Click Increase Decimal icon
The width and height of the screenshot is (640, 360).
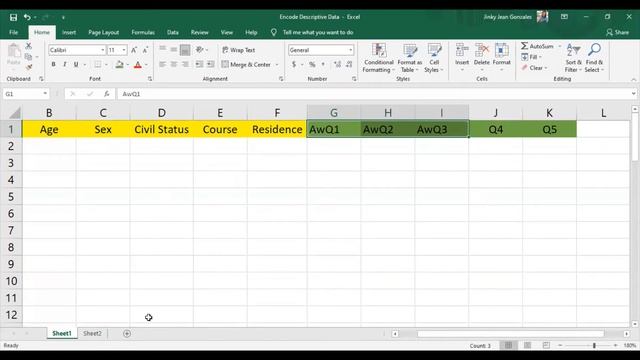338,64
